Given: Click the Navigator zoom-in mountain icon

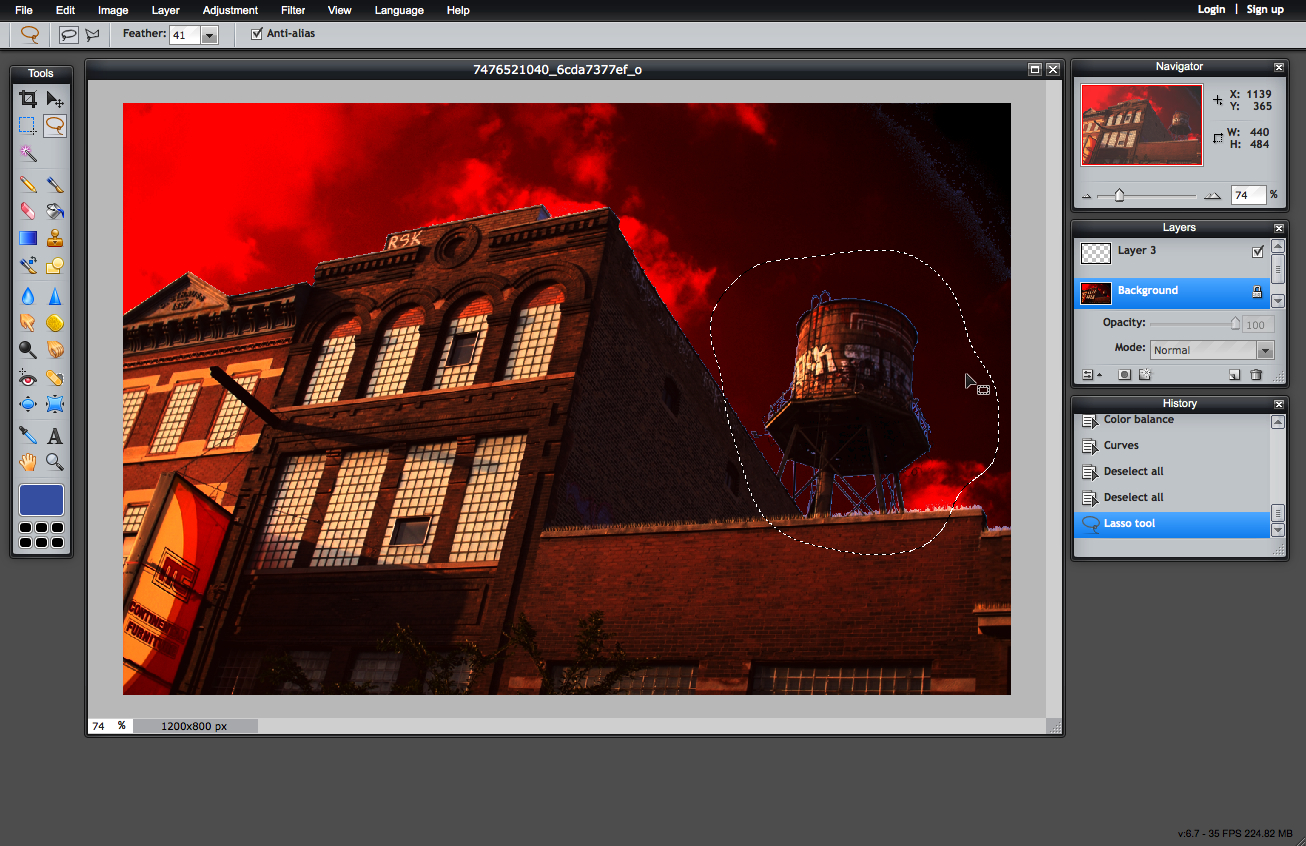Looking at the screenshot, I should click(x=1213, y=196).
